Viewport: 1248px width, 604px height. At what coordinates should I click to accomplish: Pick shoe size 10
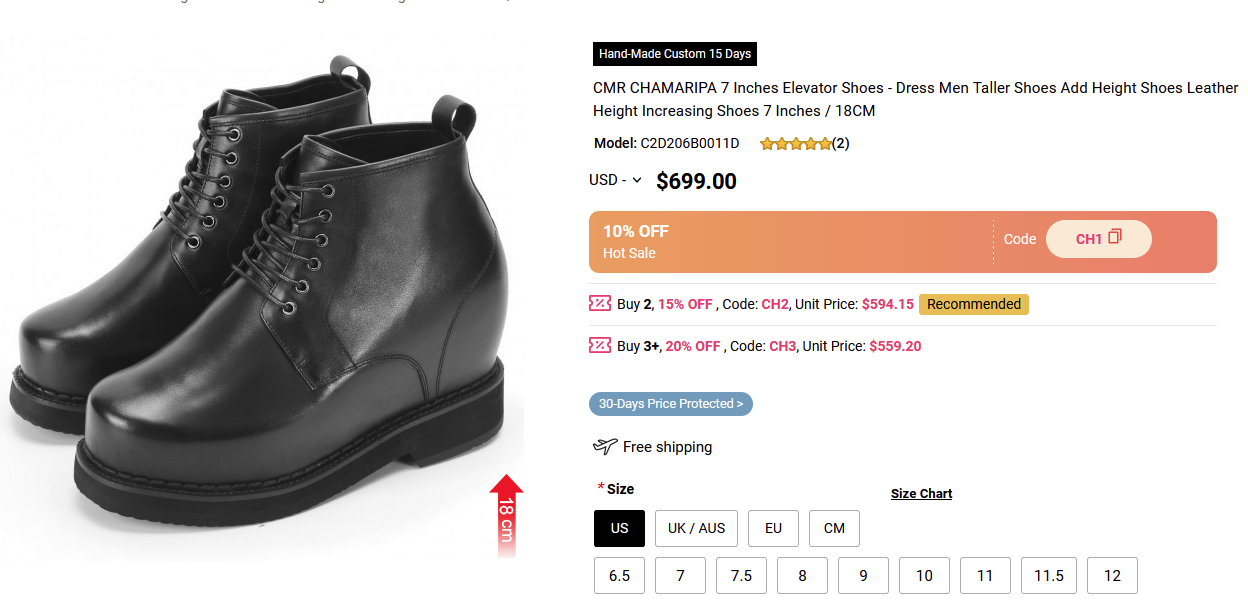point(924,576)
